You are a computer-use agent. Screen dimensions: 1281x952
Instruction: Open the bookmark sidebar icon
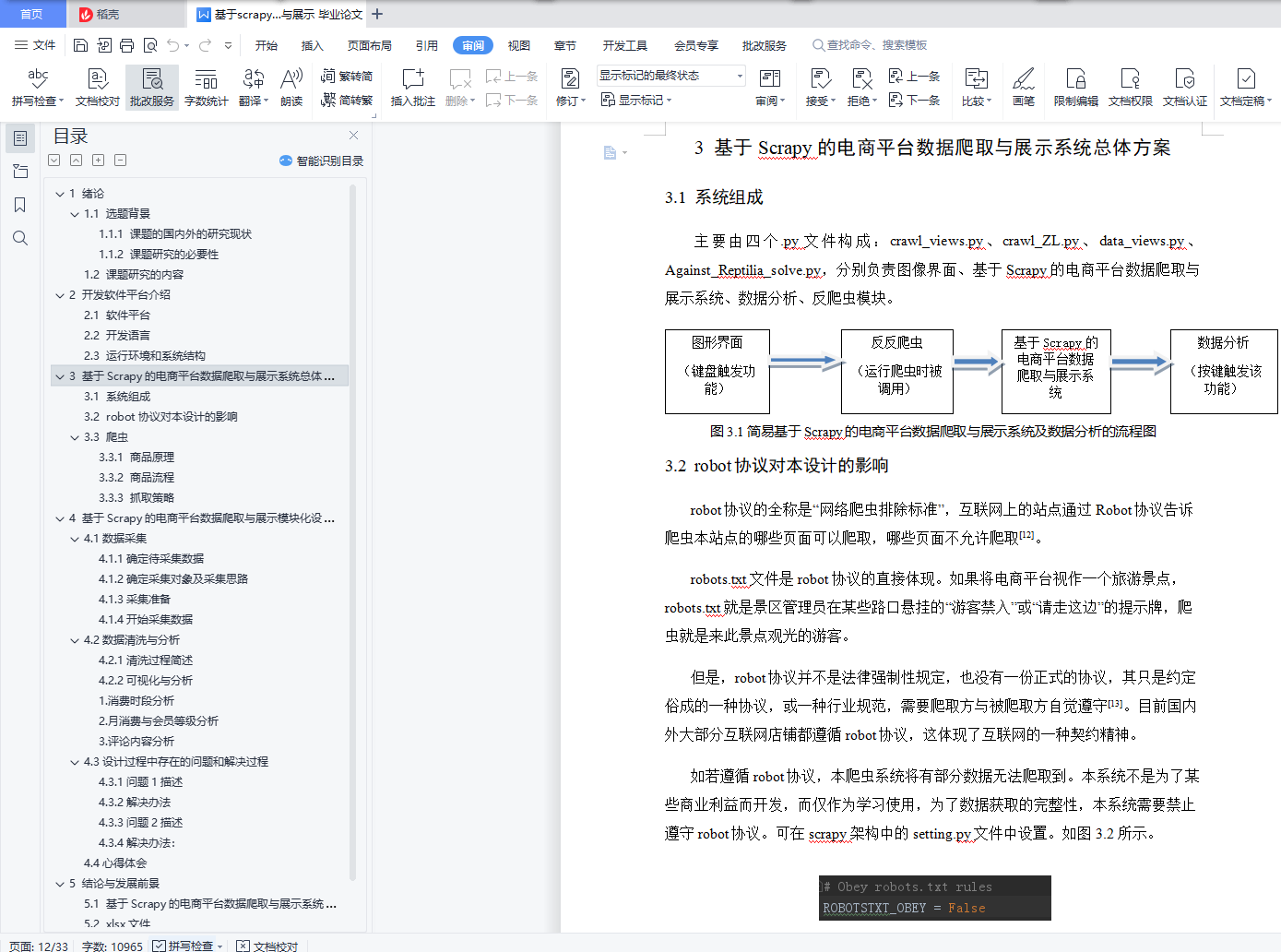coord(20,205)
